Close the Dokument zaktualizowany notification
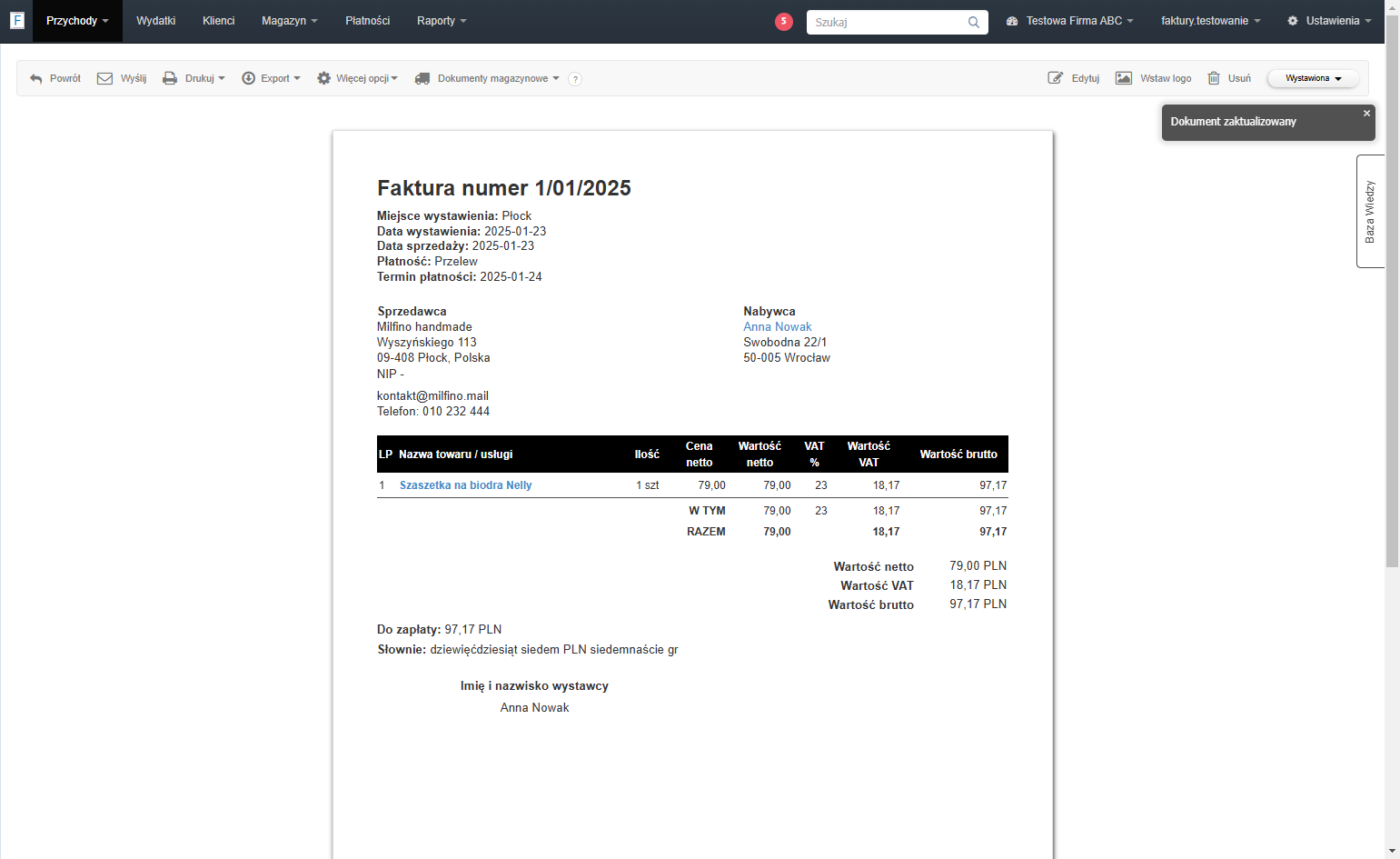The image size is (1400, 859). [x=1366, y=114]
